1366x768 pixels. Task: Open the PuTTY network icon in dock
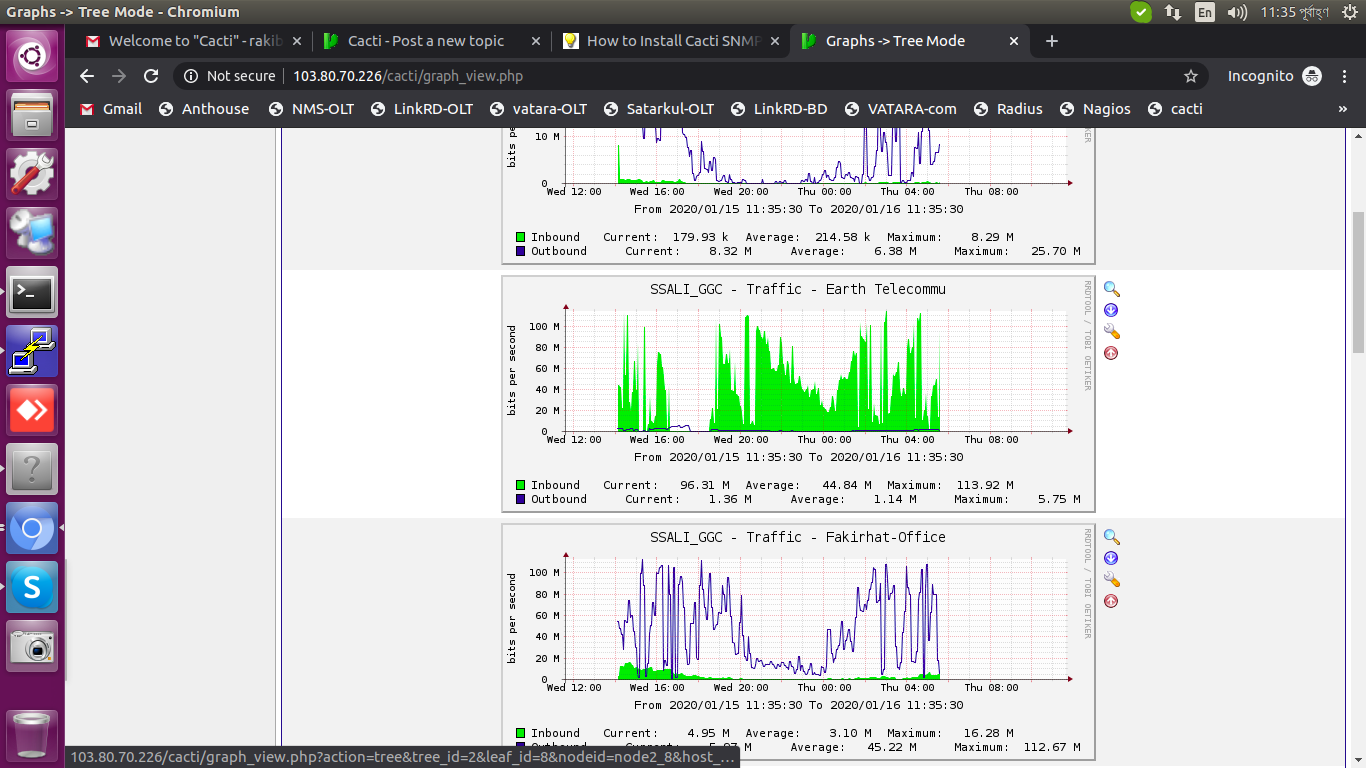[32, 351]
